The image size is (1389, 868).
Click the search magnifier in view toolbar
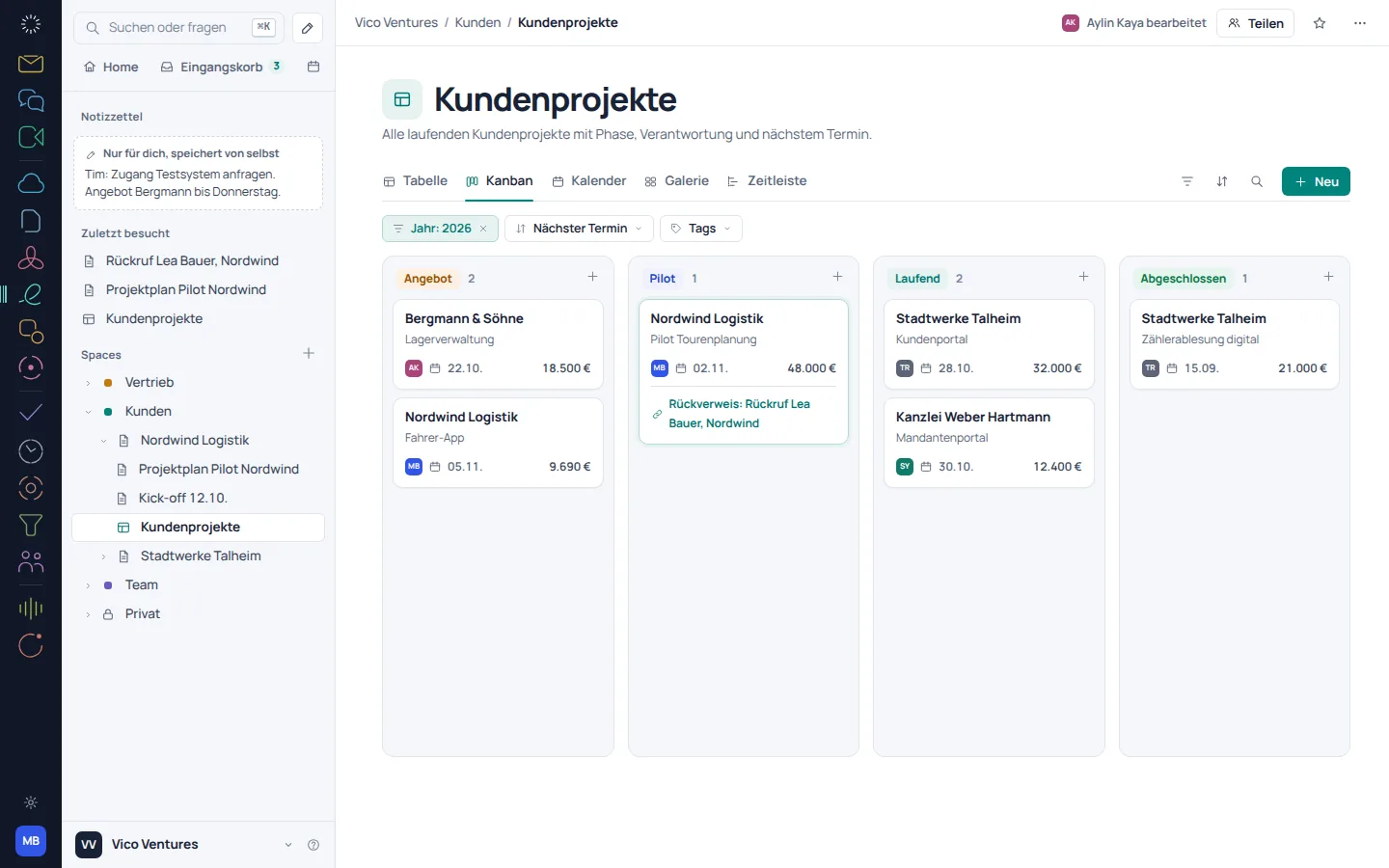point(1257,181)
